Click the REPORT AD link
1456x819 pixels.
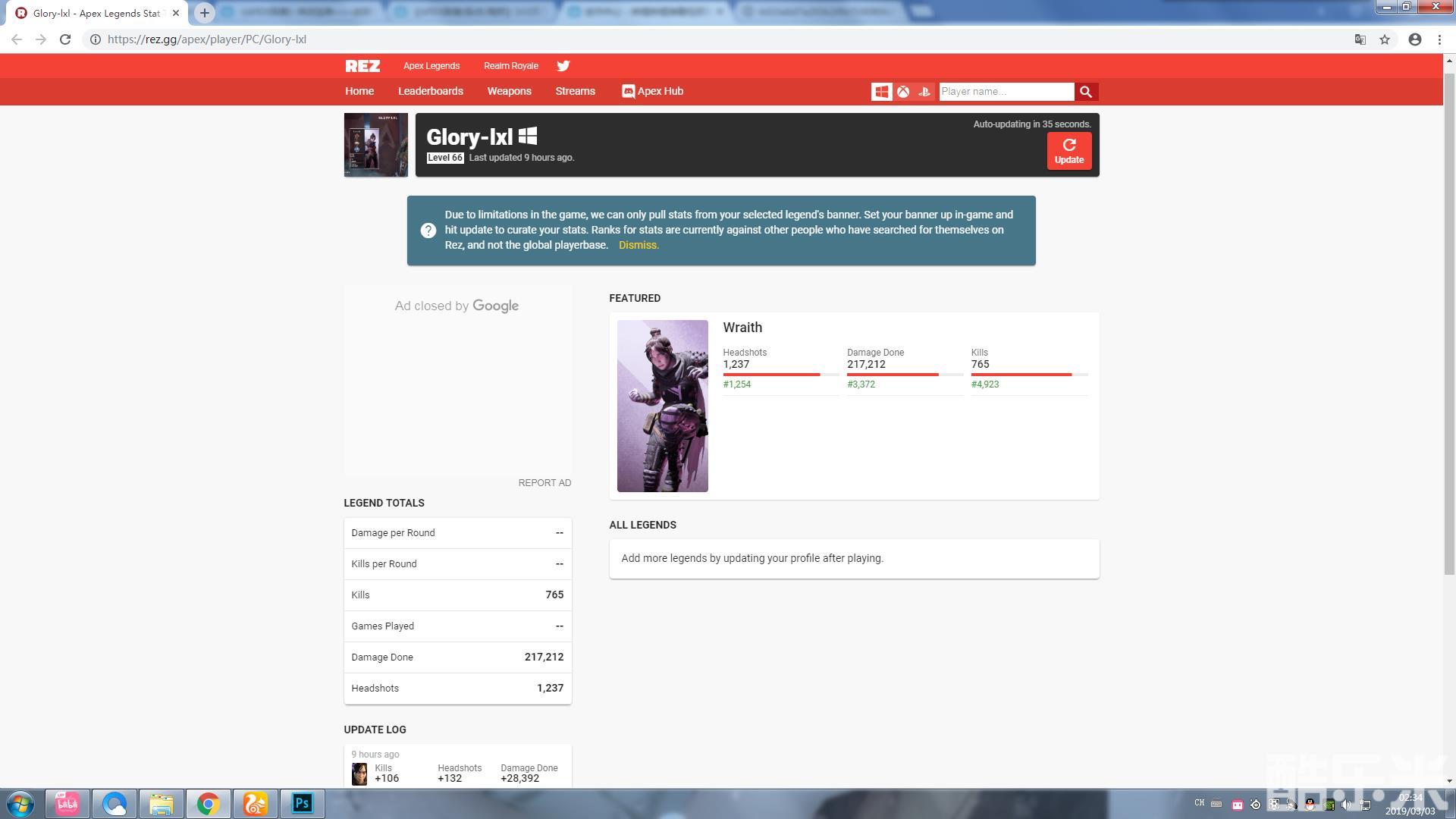[544, 482]
